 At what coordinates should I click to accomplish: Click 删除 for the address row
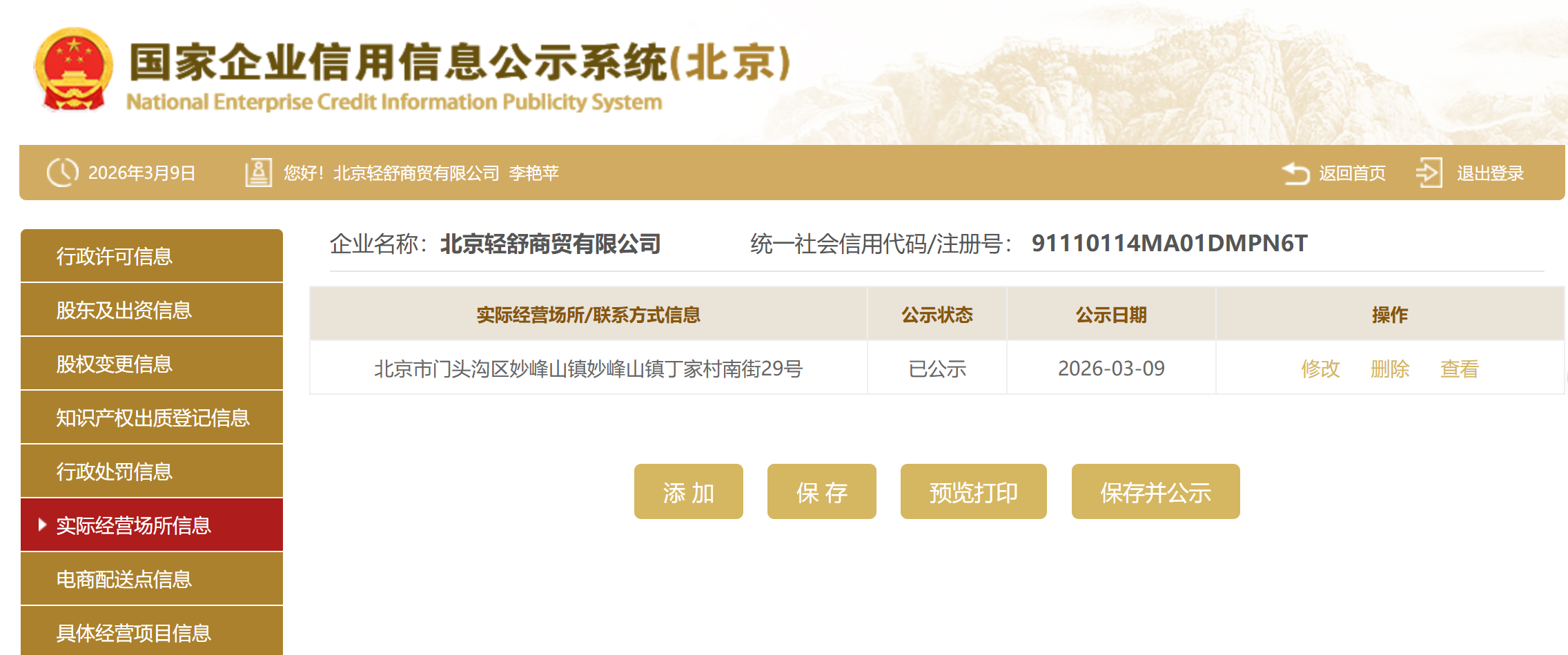click(x=1390, y=369)
